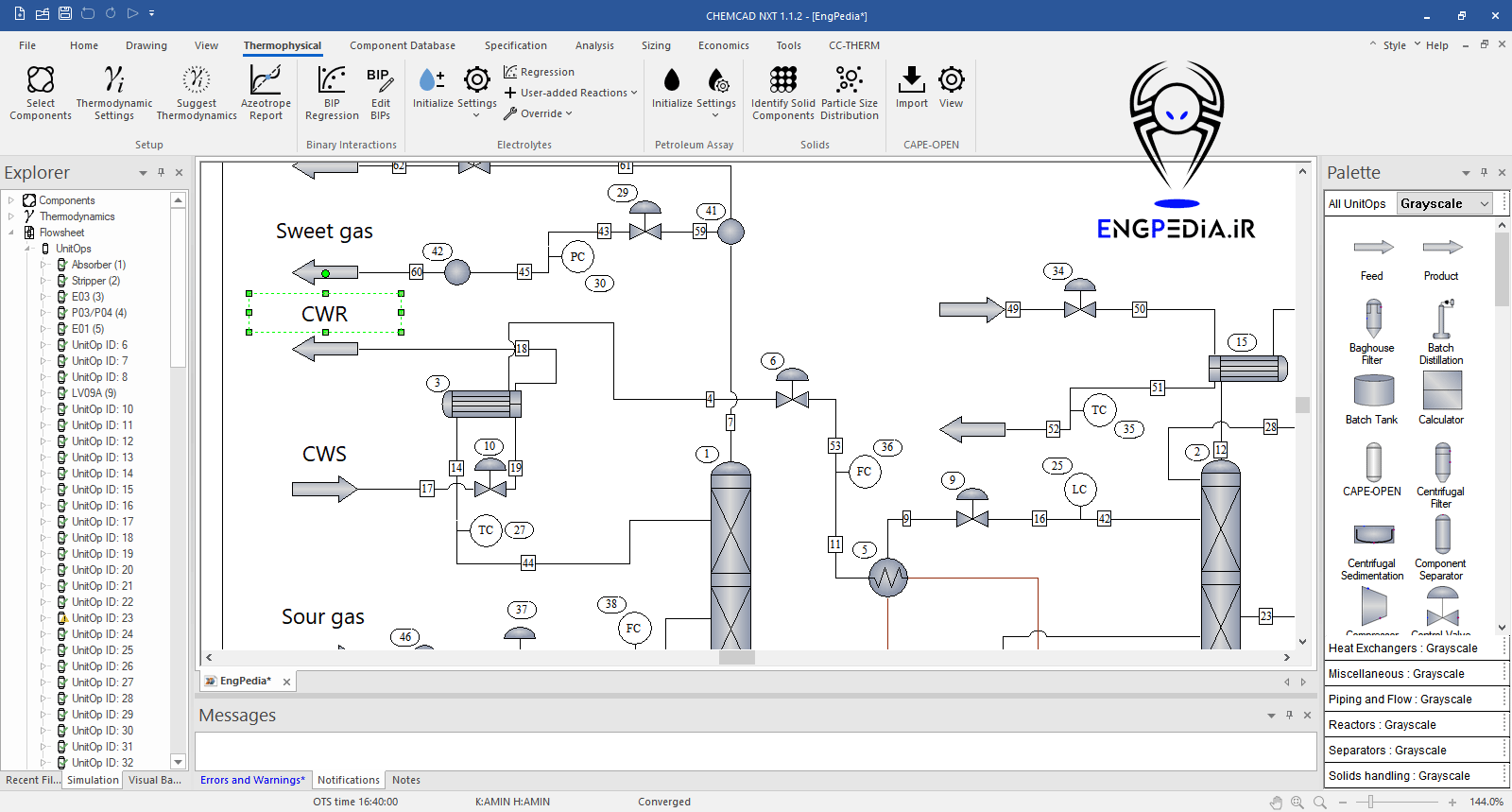The image size is (1512, 812).
Task: Open Messages panel options arrow
Action: point(1271,716)
